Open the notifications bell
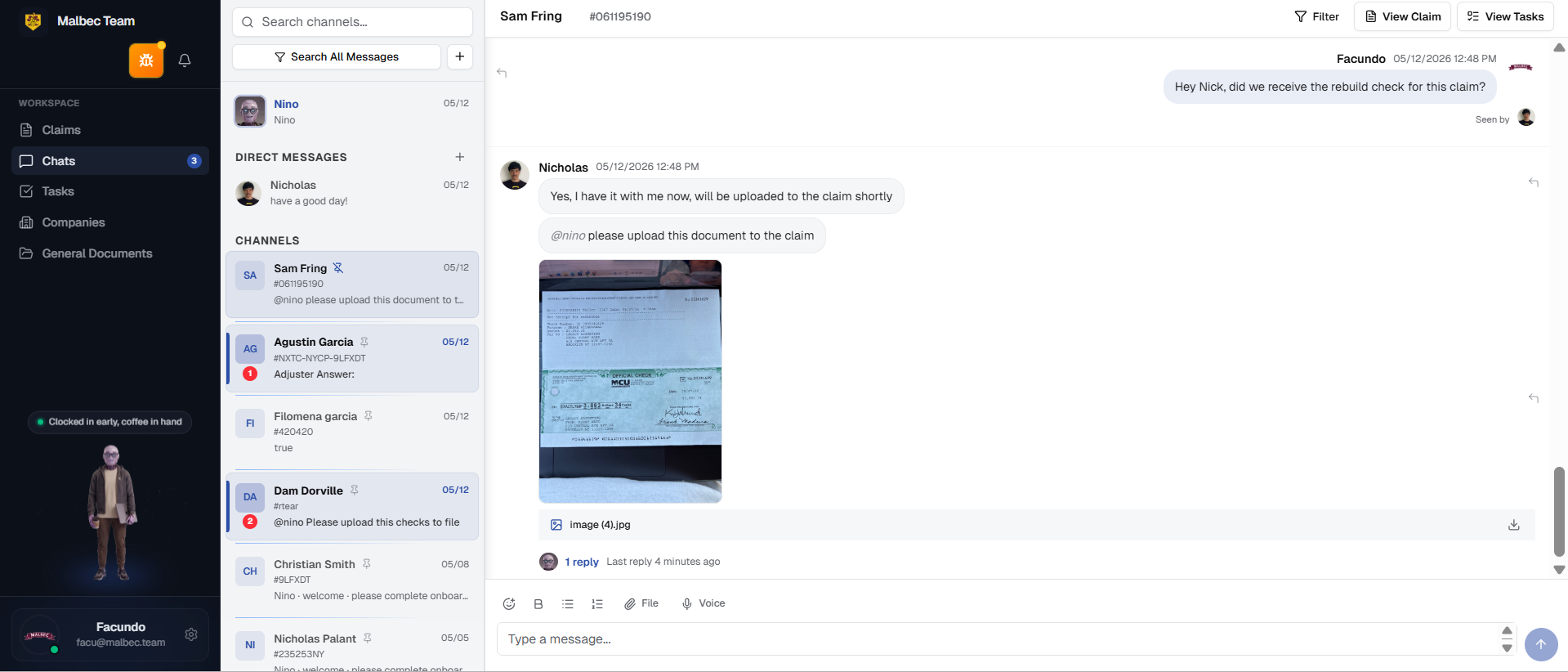1568x672 pixels. [185, 60]
